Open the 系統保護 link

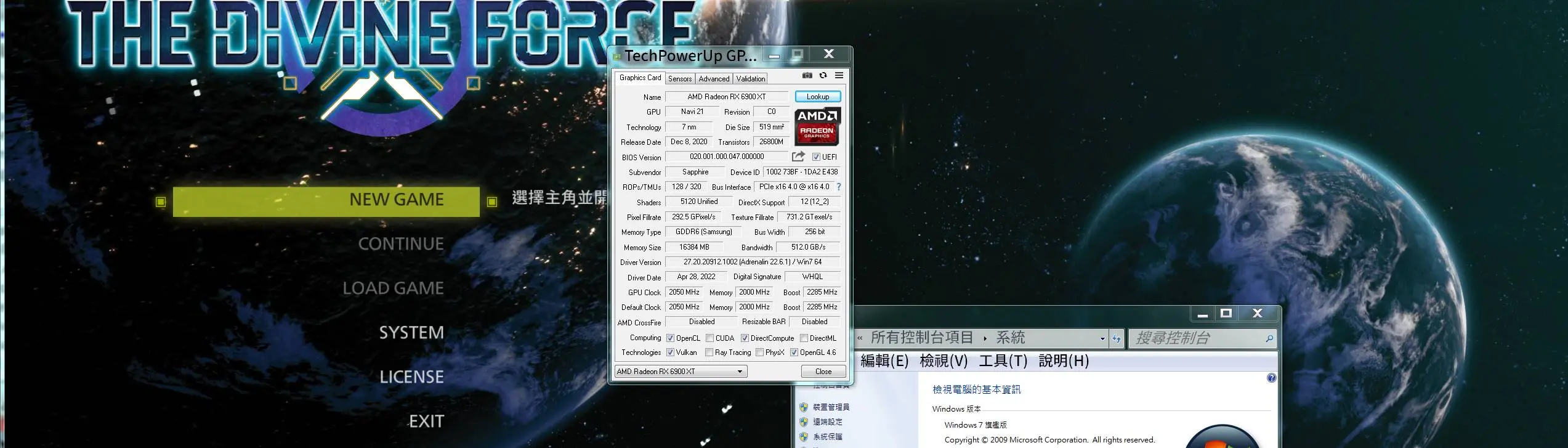pyautogui.click(x=827, y=437)
